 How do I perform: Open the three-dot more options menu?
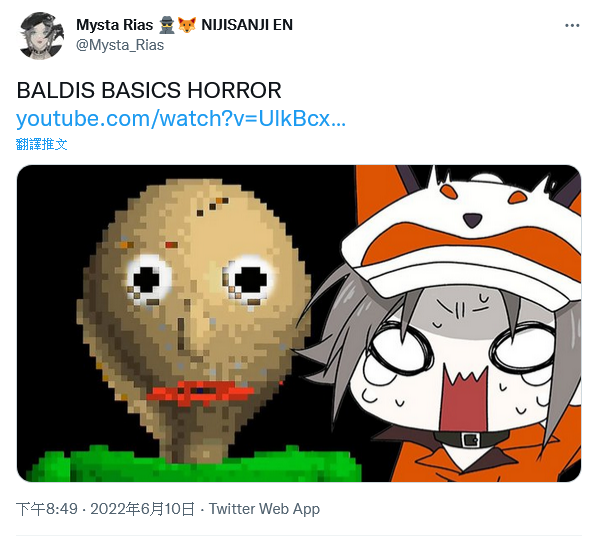tap(572, 26)
